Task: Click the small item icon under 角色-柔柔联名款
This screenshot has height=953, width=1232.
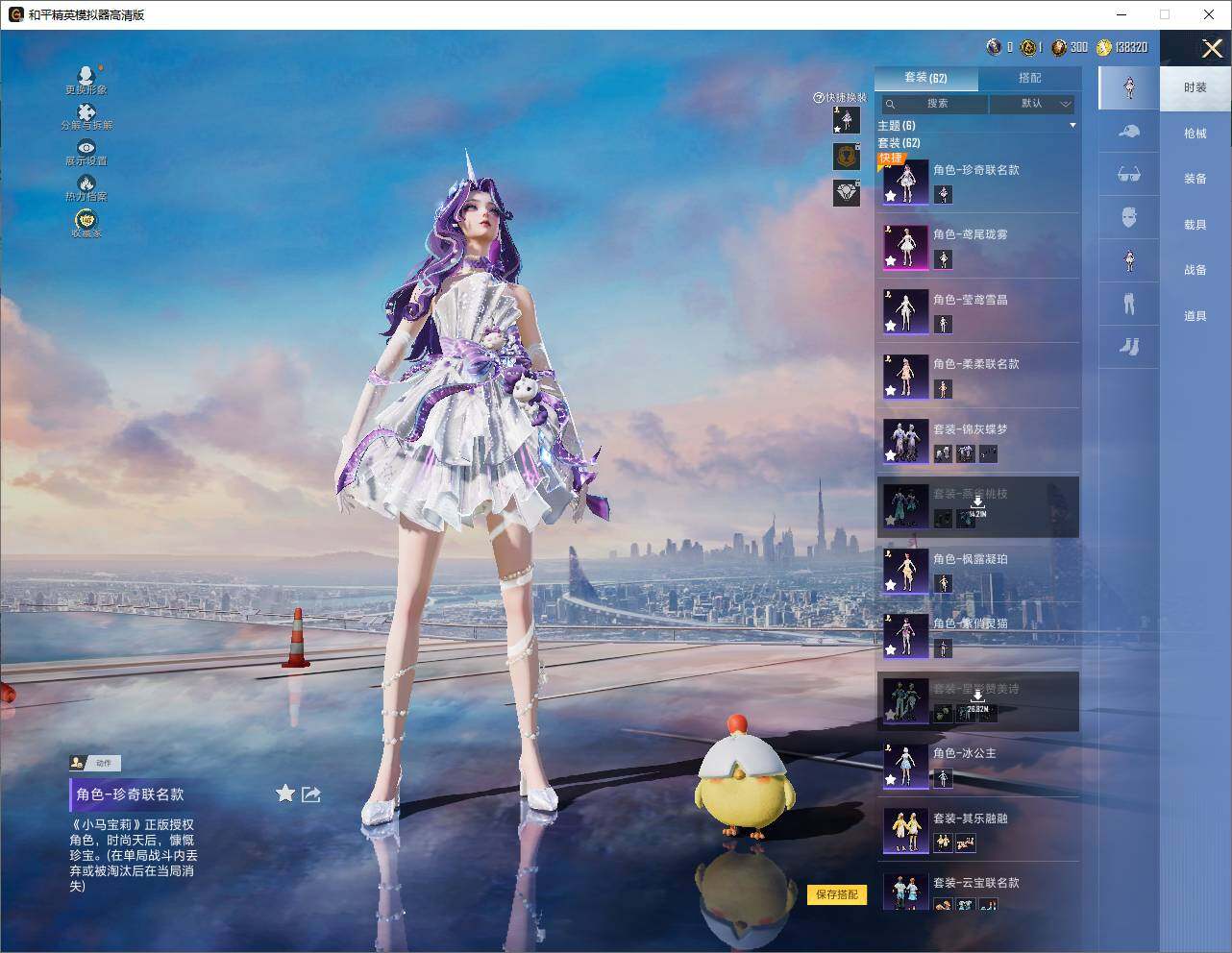Action: [x=943, y=389]
